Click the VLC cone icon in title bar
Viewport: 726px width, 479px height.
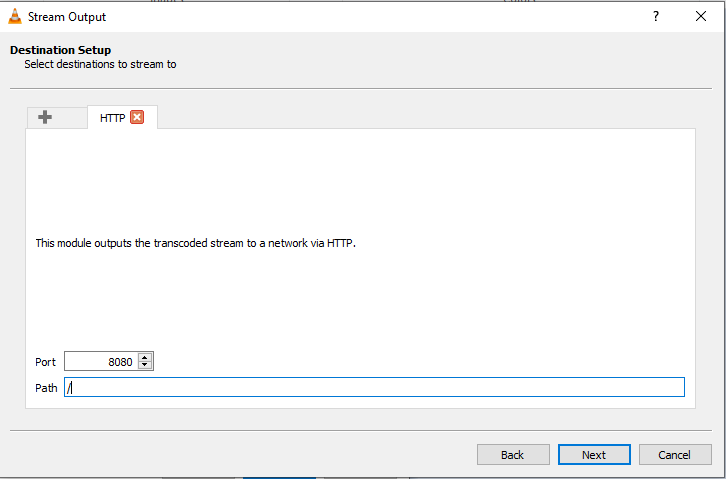[x=15, y=16]
